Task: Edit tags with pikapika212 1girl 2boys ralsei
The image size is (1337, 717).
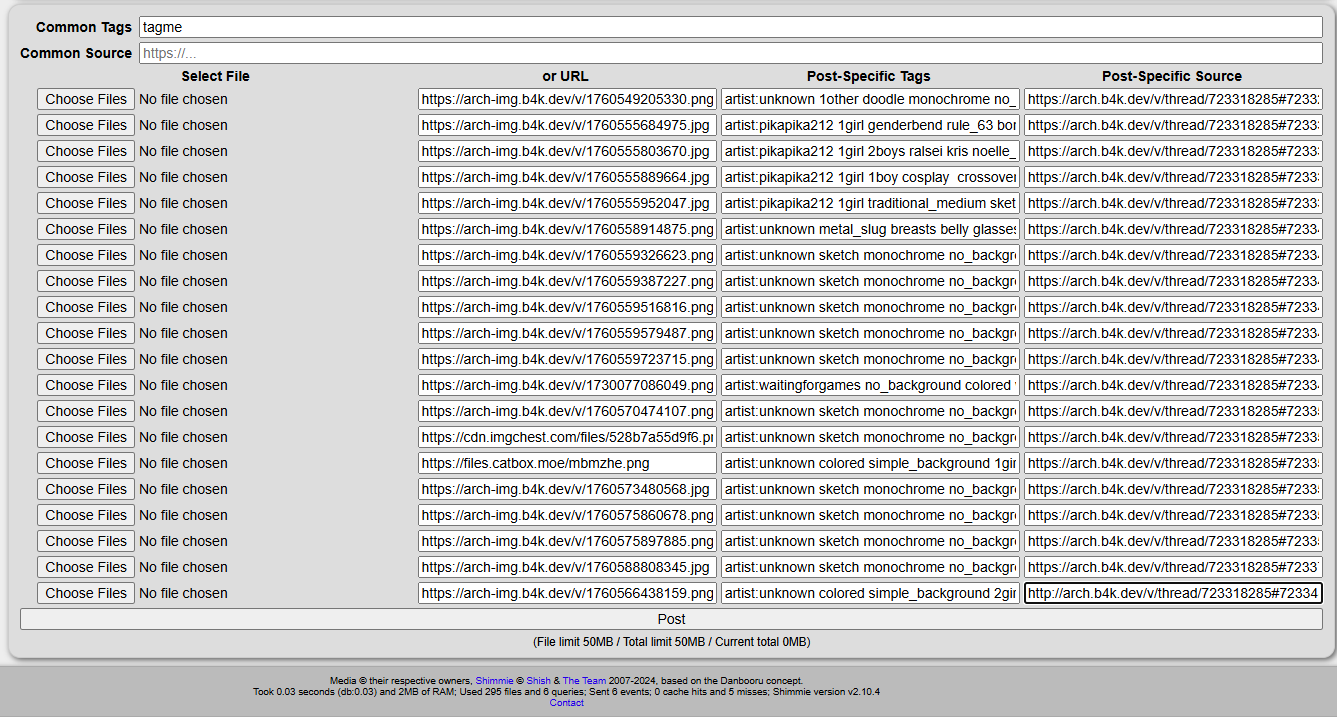Action: pos(870,151)
